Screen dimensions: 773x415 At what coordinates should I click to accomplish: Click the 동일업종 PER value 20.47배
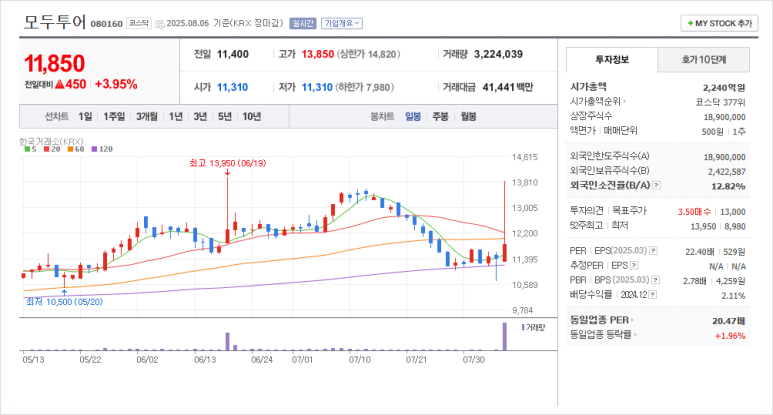click(729, 321)
